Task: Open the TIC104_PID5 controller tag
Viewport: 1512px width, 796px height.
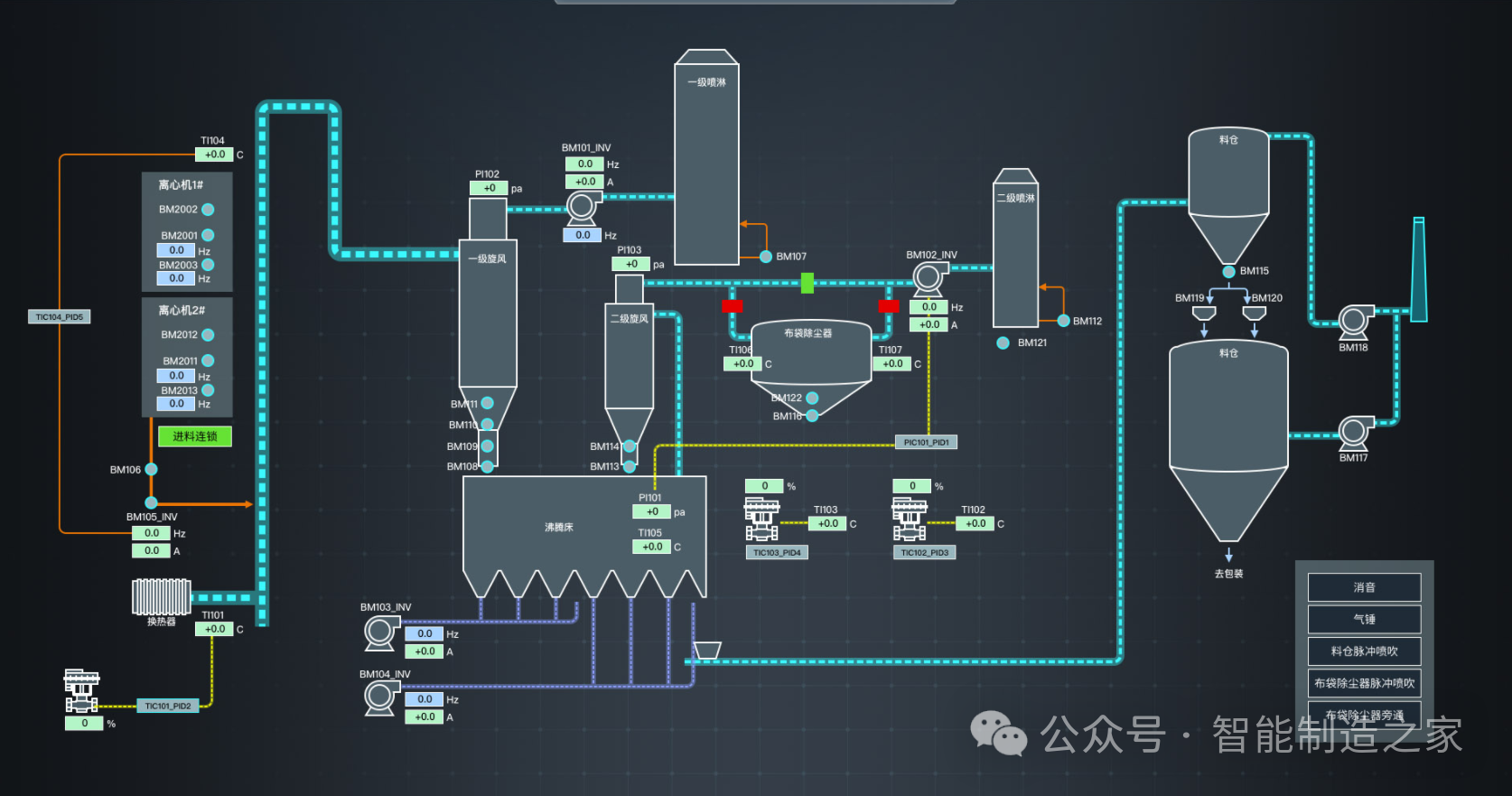Action: (x=60, y=317)
